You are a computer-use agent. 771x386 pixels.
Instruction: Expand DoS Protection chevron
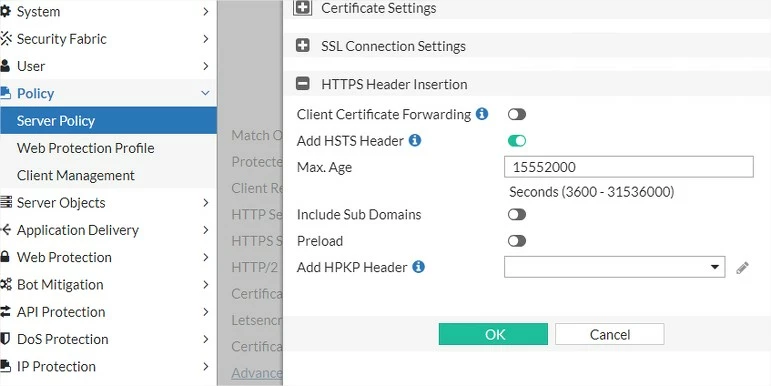[x=206, y=339]
